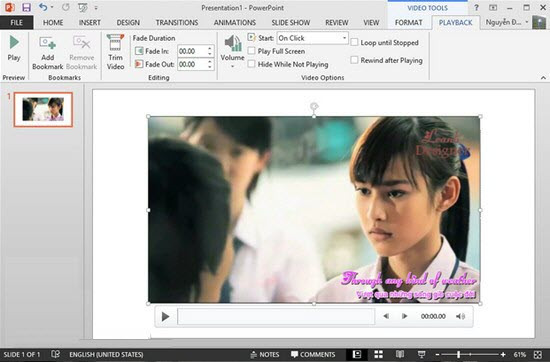The width and height of the screenshot is (550, 362).
Task: Check Loop until Stopped
Action: [354, 42]
